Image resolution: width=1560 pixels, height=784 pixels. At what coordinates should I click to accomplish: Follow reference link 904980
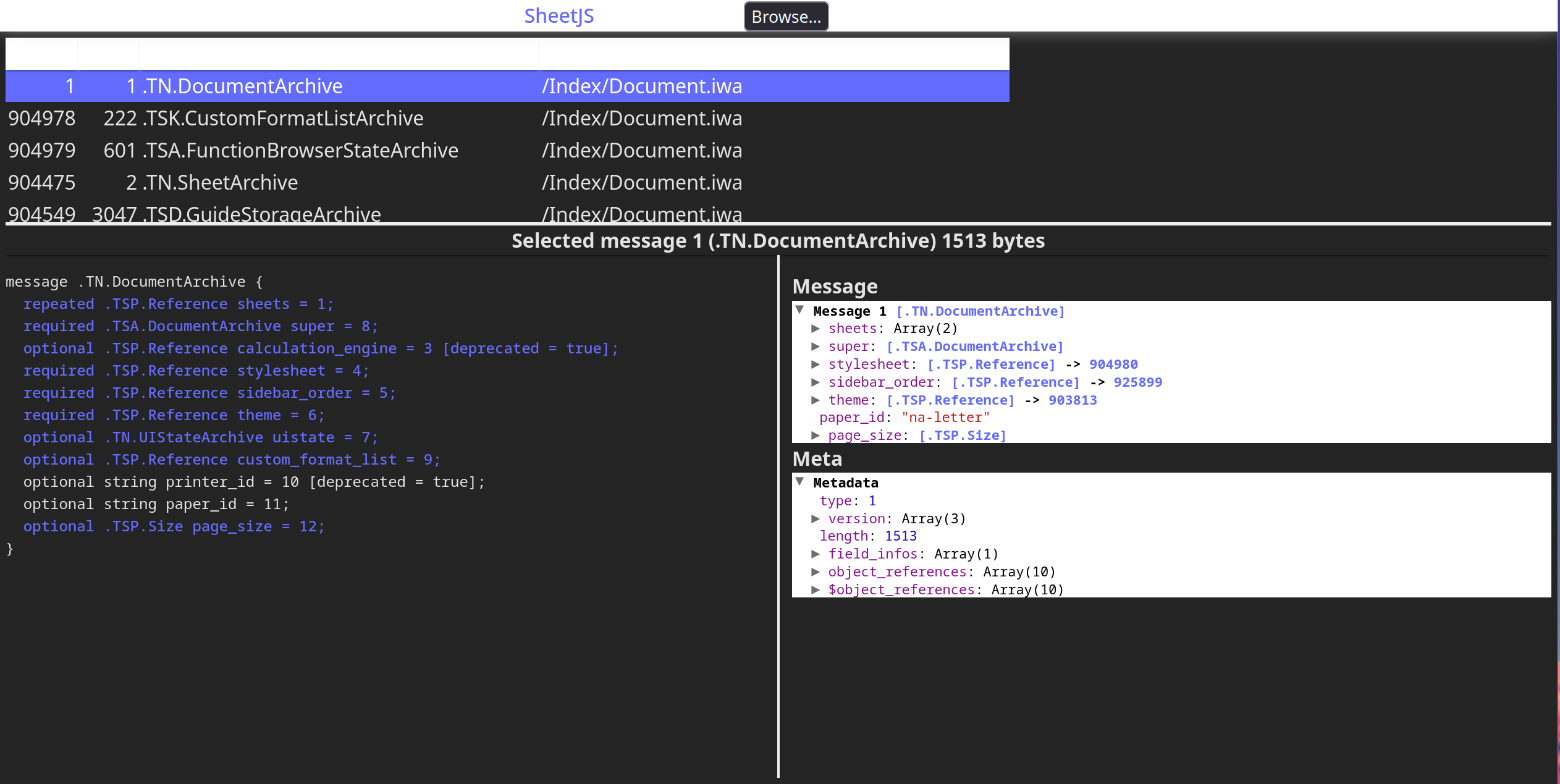pos(1113,365)
